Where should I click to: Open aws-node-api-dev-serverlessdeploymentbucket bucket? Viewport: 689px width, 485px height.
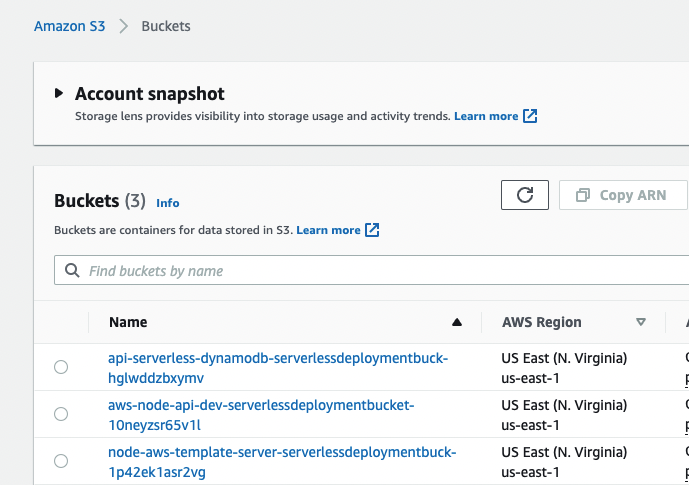pos(261,415)
